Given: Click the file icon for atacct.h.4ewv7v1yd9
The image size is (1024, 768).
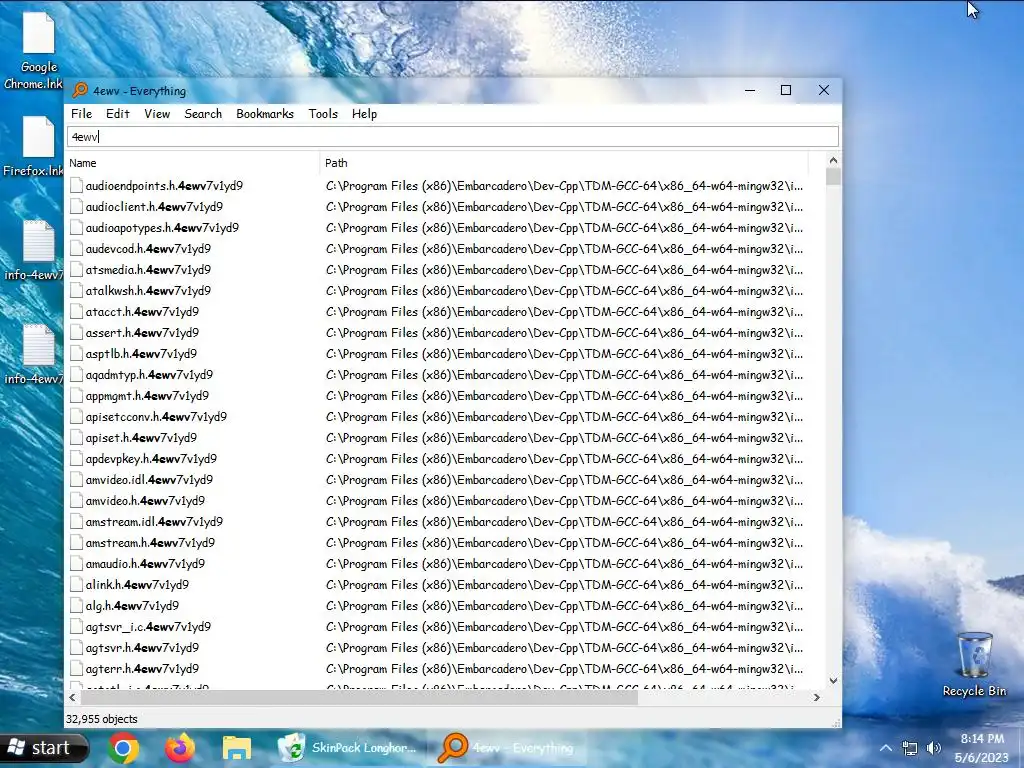Looking at the screenshot, I should point(76,312).
